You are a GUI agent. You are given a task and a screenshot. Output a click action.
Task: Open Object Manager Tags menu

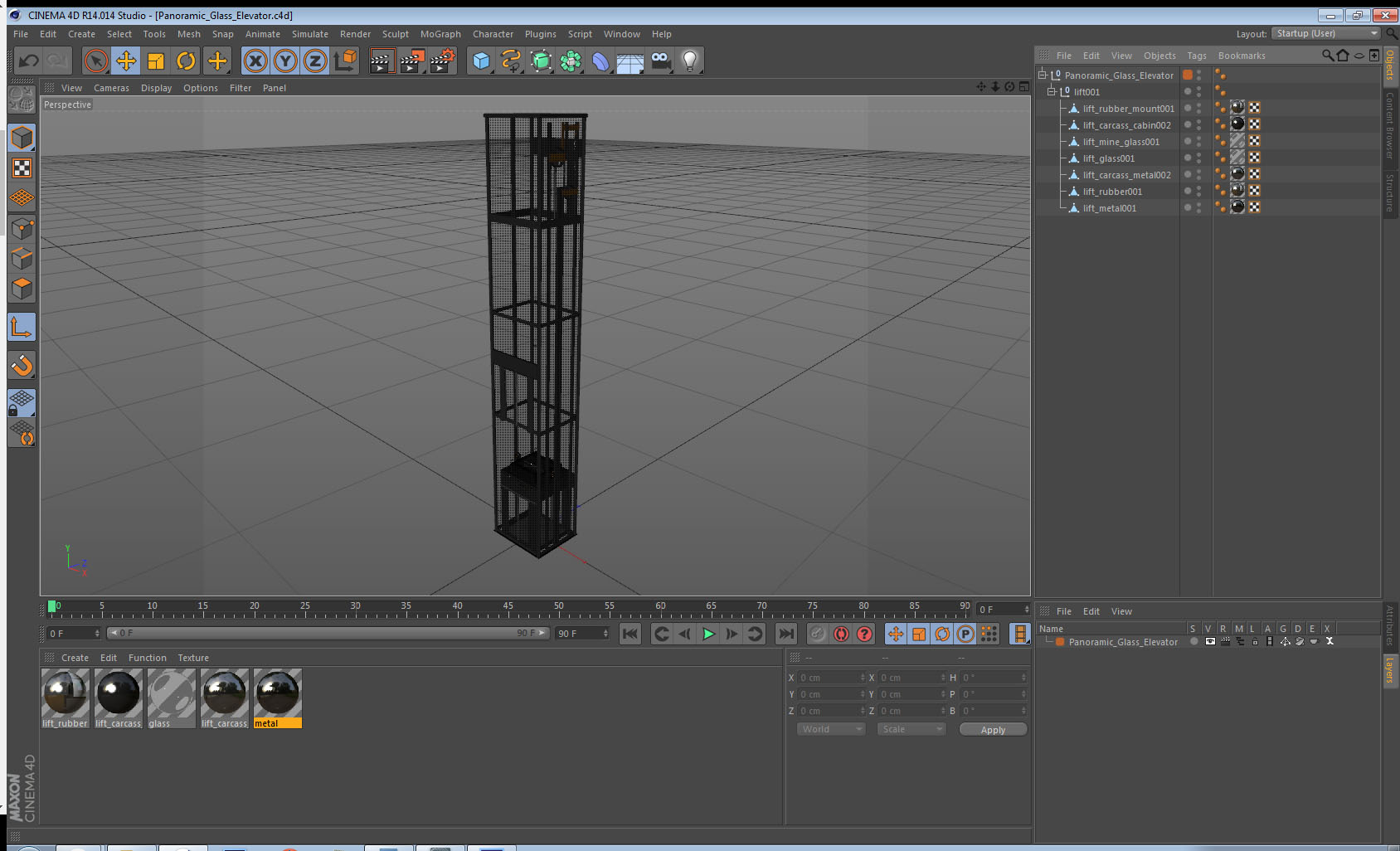(x=1196, y=56)
